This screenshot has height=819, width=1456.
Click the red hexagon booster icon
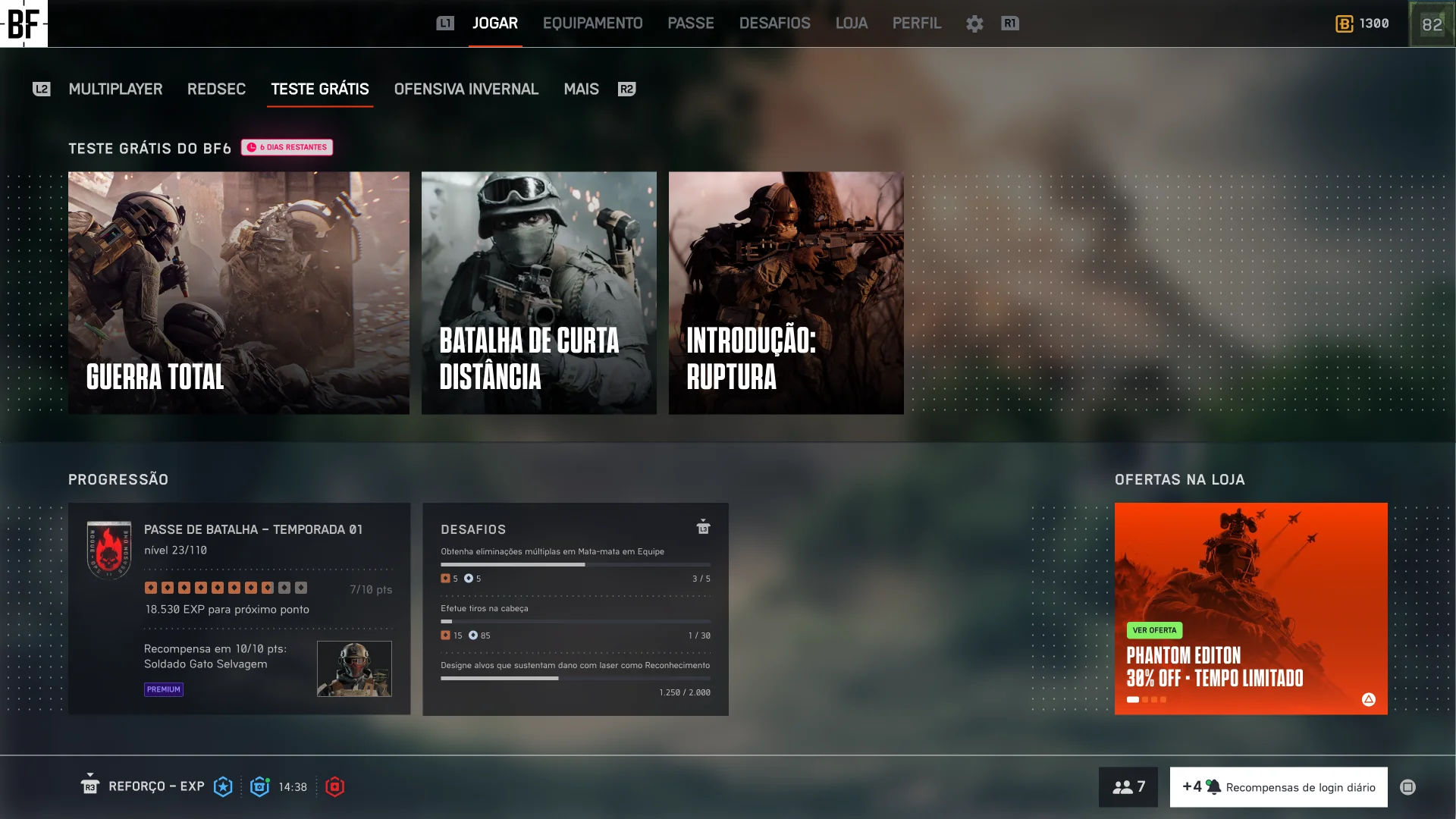334,786
